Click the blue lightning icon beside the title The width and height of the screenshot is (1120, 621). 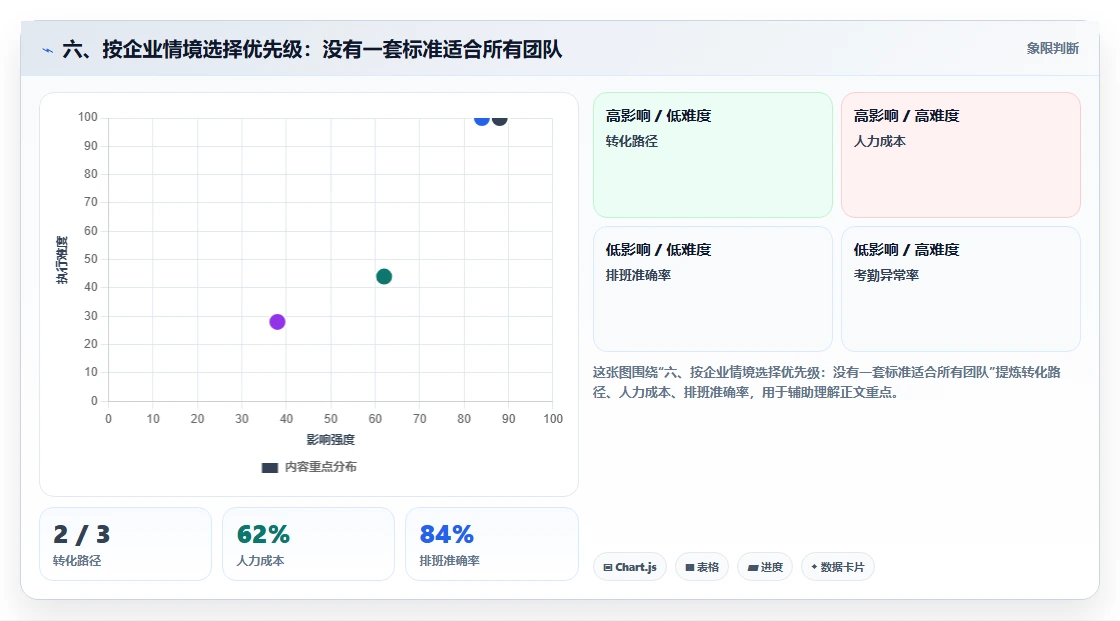(48, 50)
